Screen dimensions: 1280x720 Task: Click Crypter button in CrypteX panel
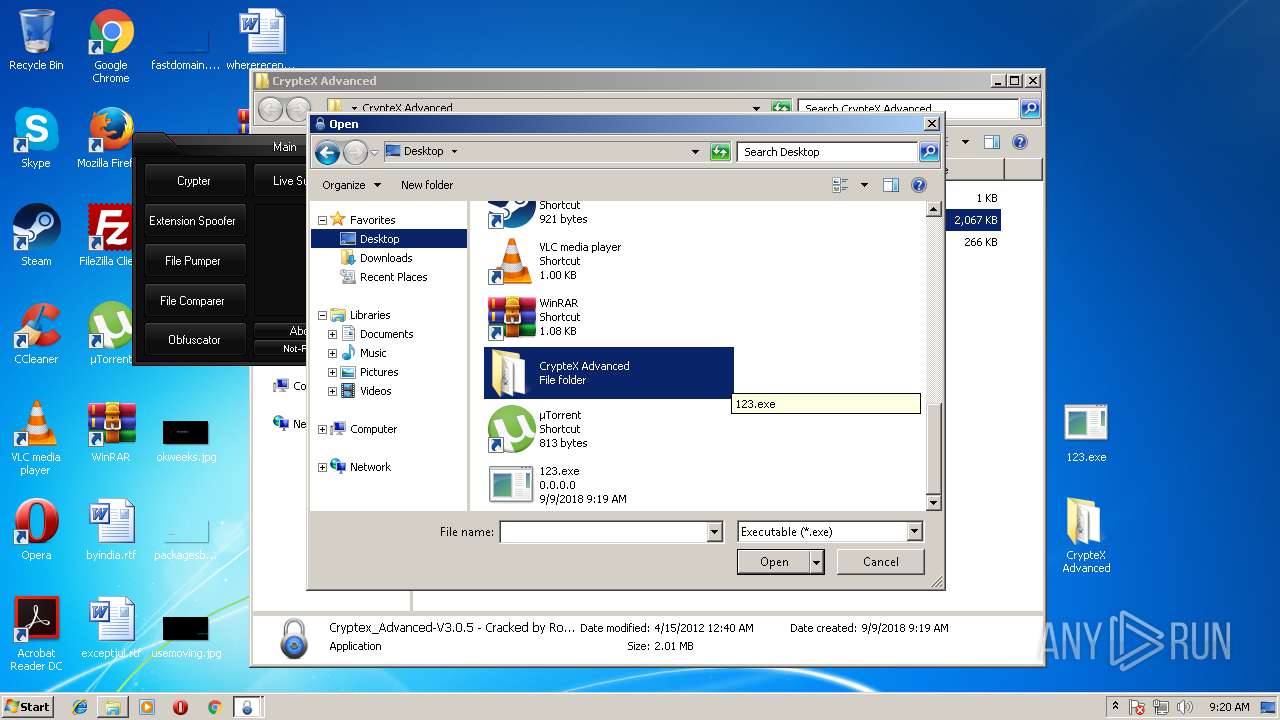pyautogui.click(x=194, y=181)
